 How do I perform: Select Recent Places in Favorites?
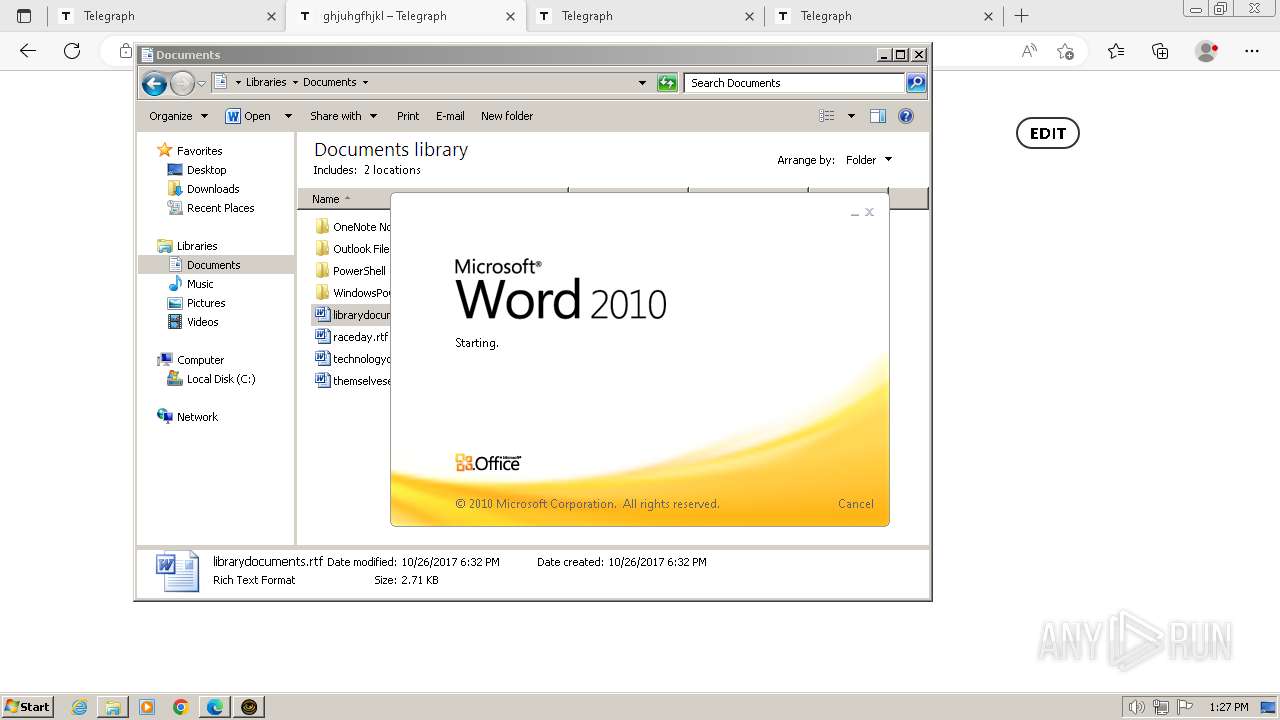pyautogui.click(x=220, y=208)
